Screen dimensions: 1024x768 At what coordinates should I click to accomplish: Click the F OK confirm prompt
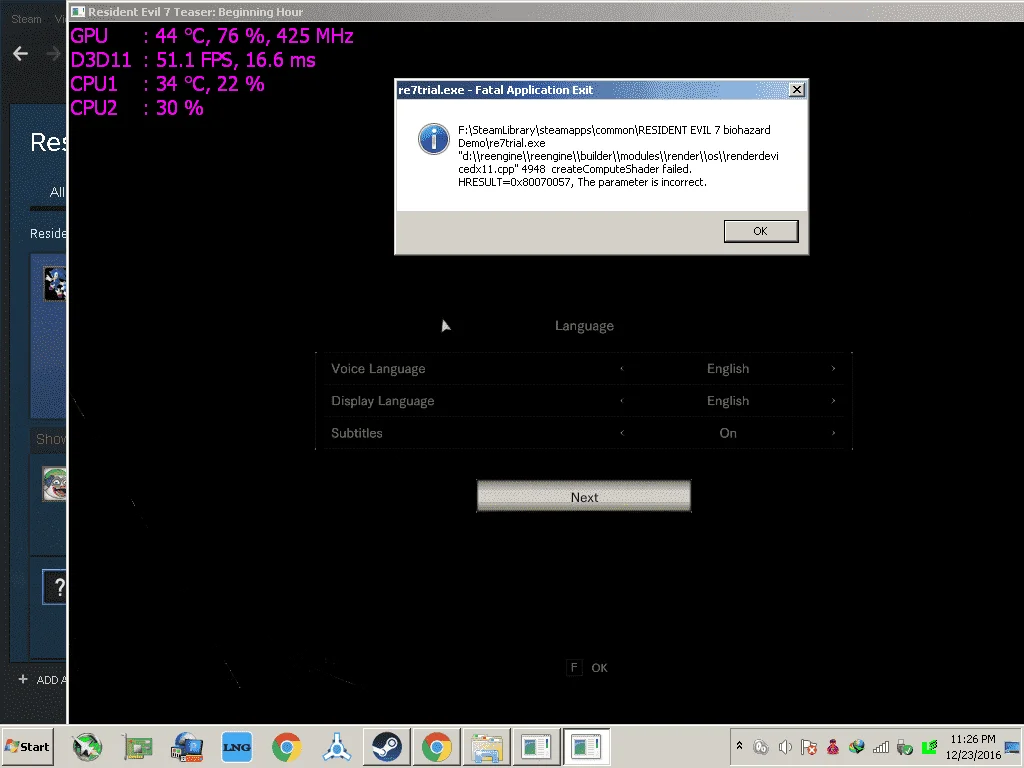[587, 667]
